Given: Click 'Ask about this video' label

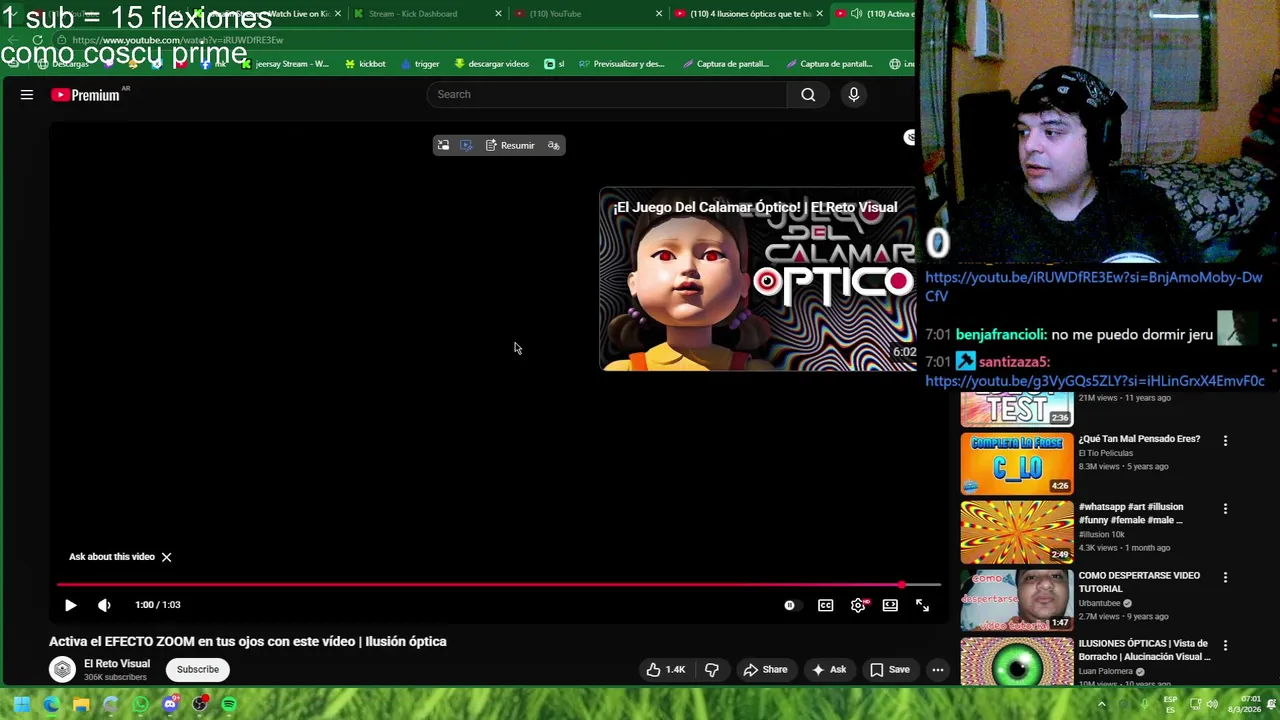Looking at the screenshot, I should click(112, 557).
